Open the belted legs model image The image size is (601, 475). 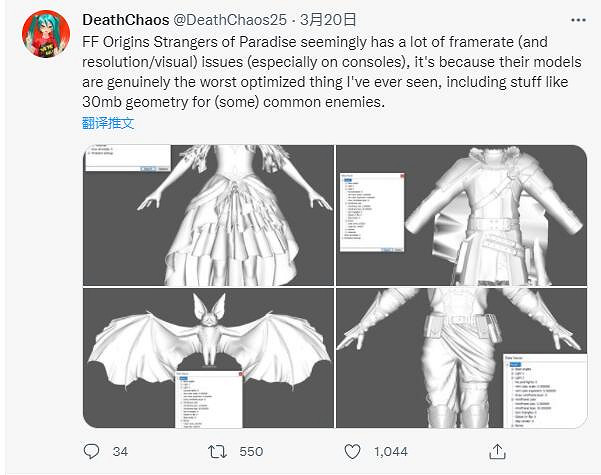point(461,358)
